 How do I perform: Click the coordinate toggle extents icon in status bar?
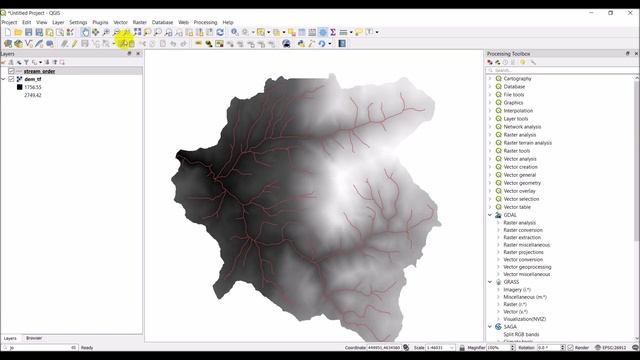click(x=406, y=348)
